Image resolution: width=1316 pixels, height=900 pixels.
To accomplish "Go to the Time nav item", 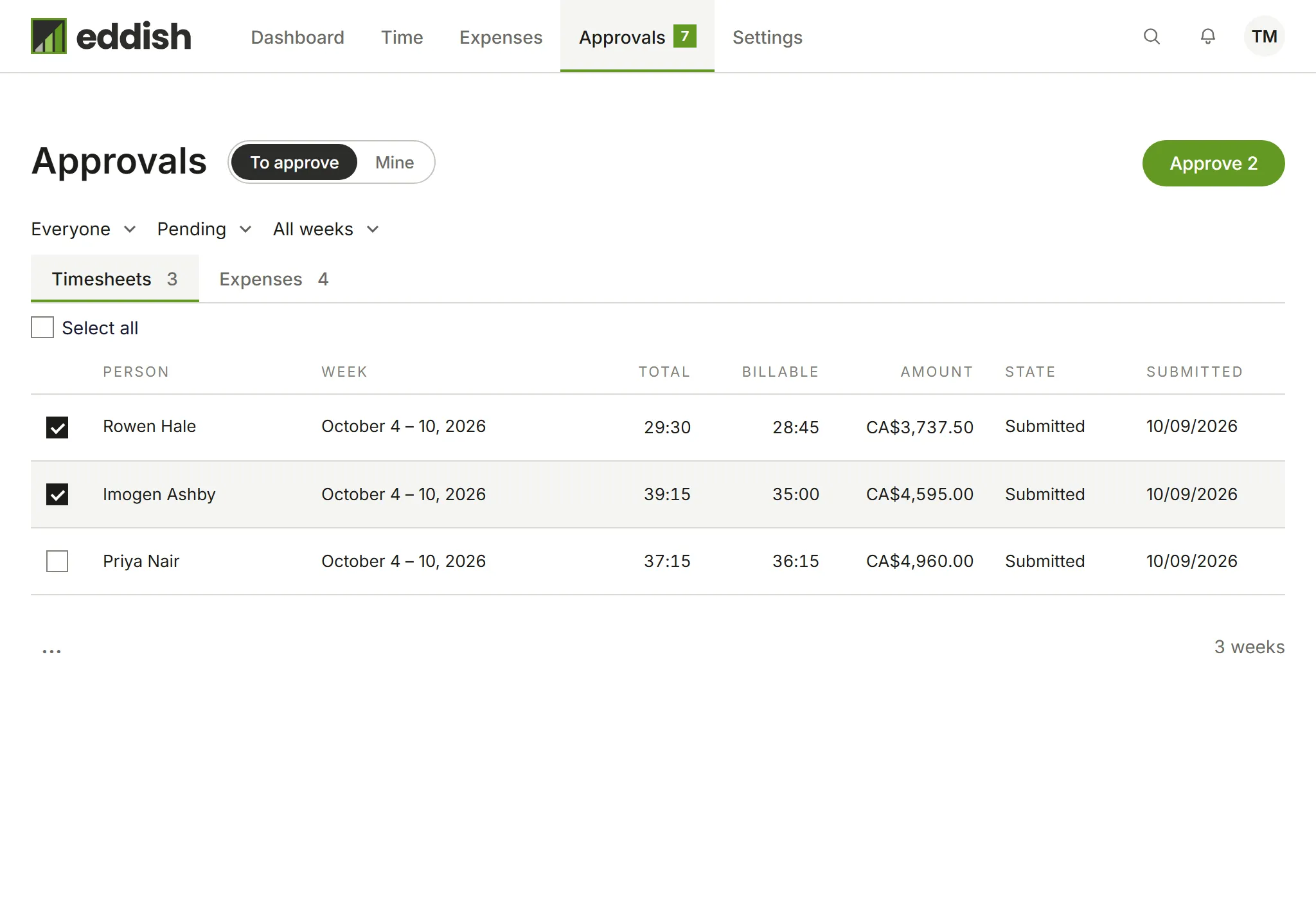I will pyautogui.click(x=402, y=37).
